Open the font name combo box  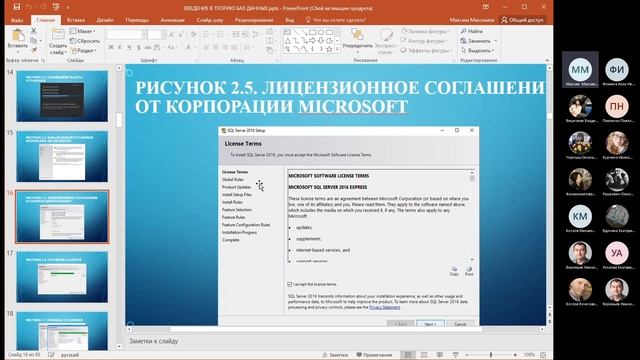coord(127,35)
